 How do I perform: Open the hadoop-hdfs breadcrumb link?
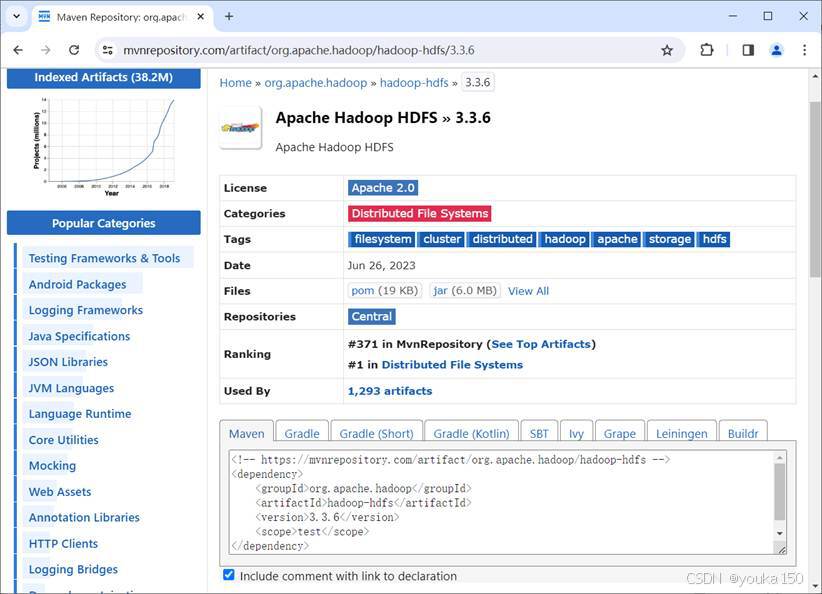click(x=414, y=83)
